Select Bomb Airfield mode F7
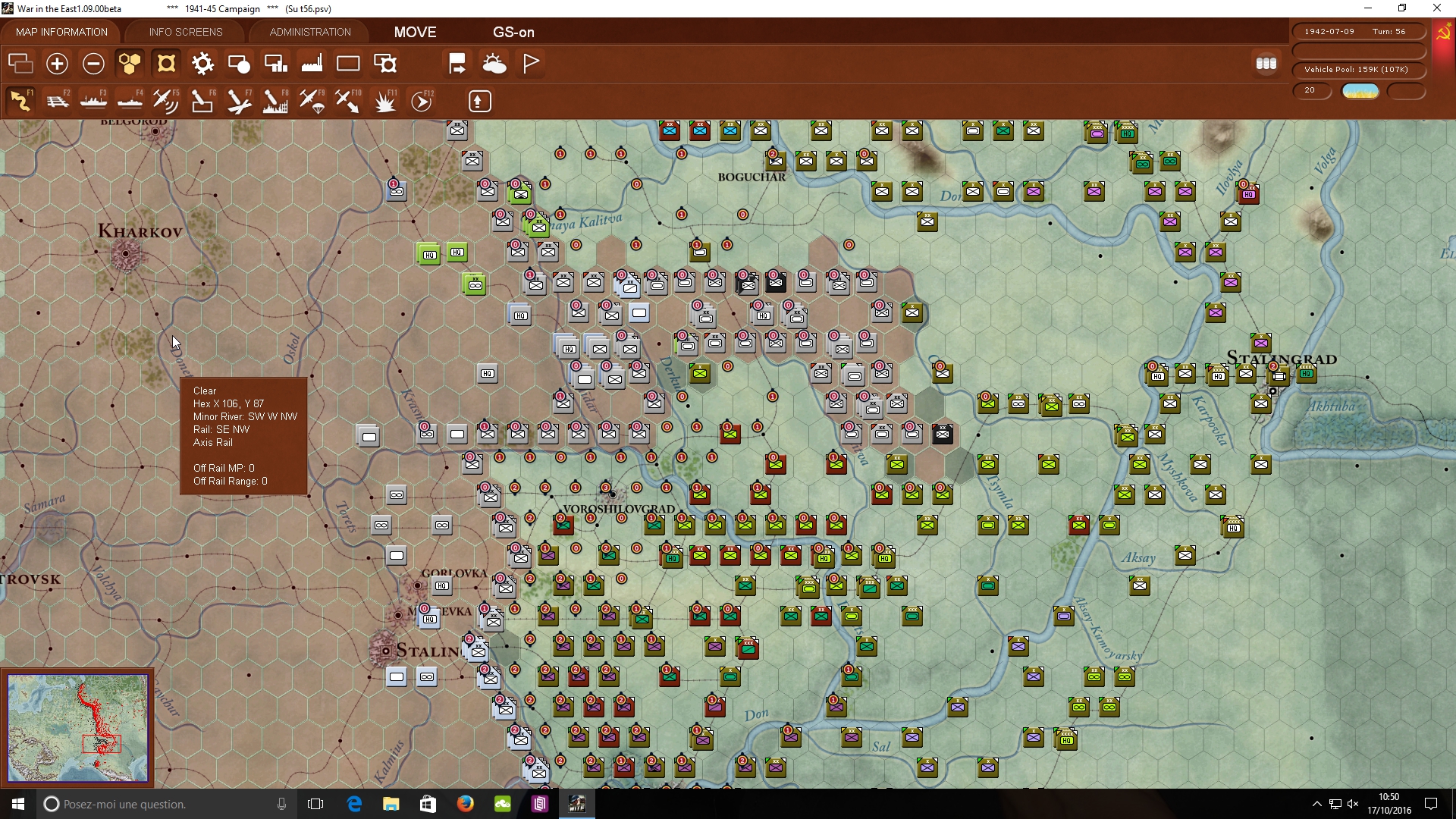1456x819 pixels. [239, 101]
